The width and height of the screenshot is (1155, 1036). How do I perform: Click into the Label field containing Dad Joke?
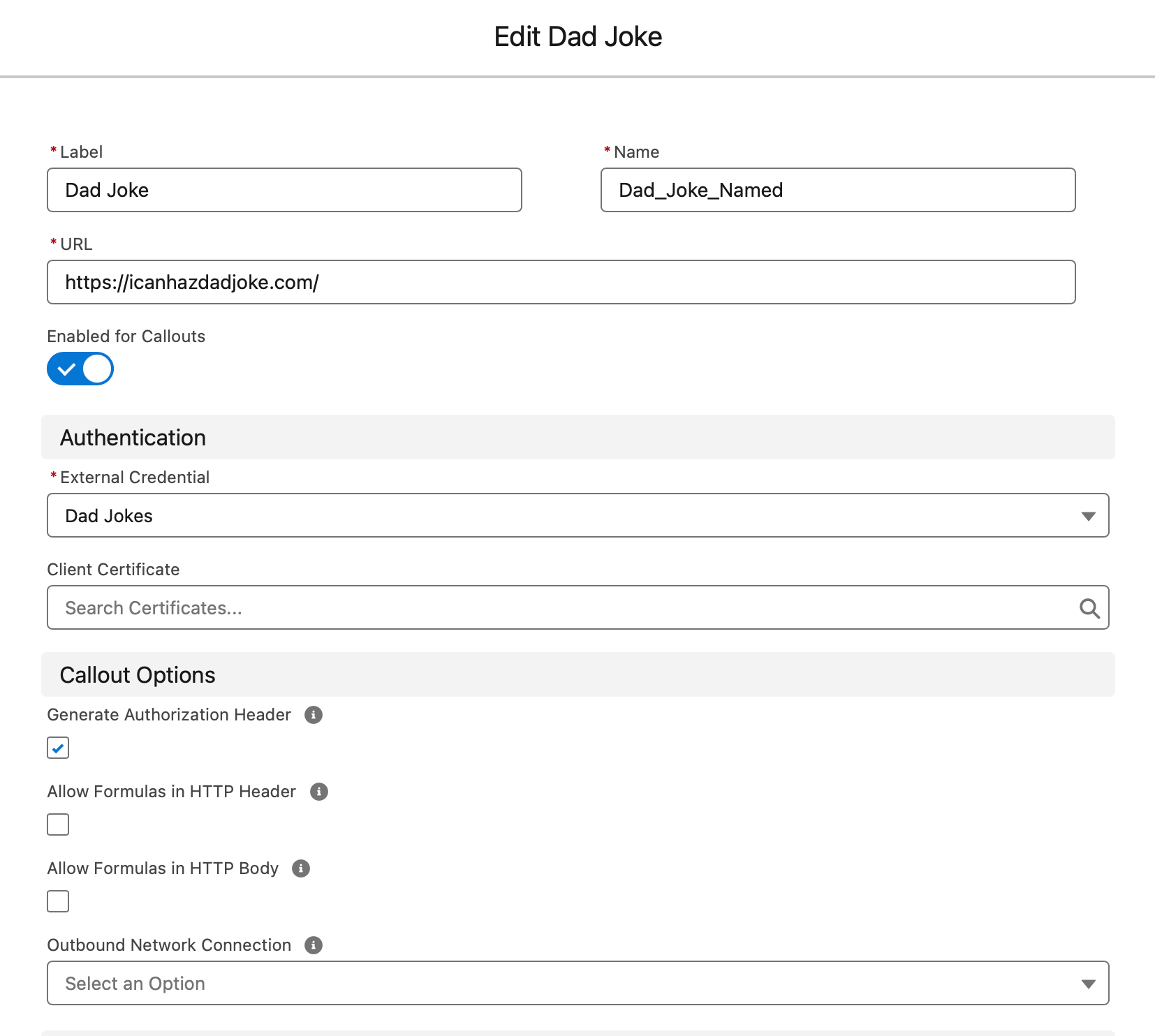(284, 190)
